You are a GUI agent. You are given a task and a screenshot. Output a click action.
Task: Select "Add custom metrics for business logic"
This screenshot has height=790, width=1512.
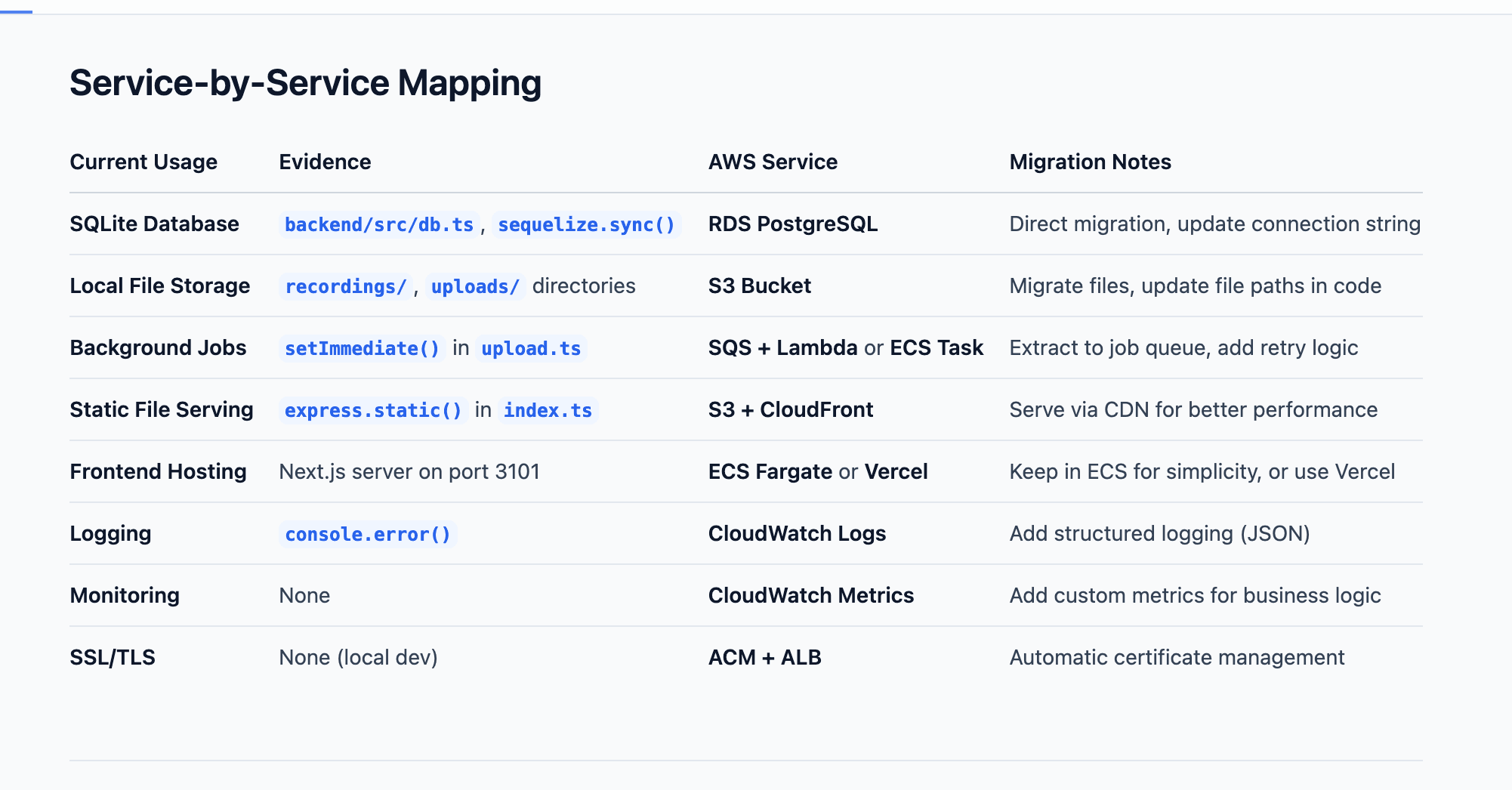tap(1196, 595)
